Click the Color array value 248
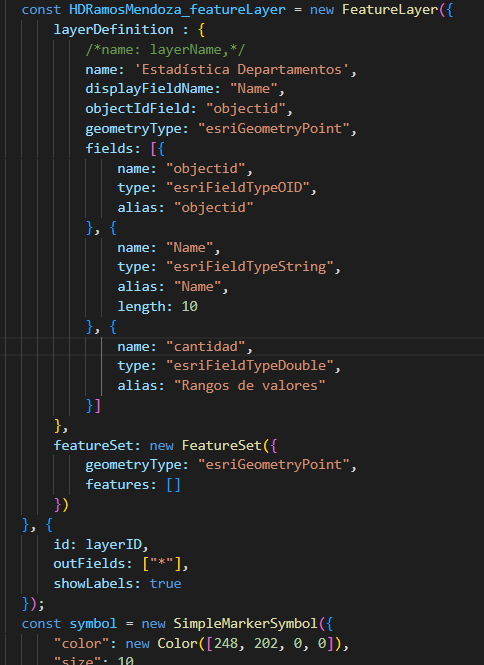Image resolution: width=484 pixels, height=665 pixels. pyautogui.click(x=226, y=644)
